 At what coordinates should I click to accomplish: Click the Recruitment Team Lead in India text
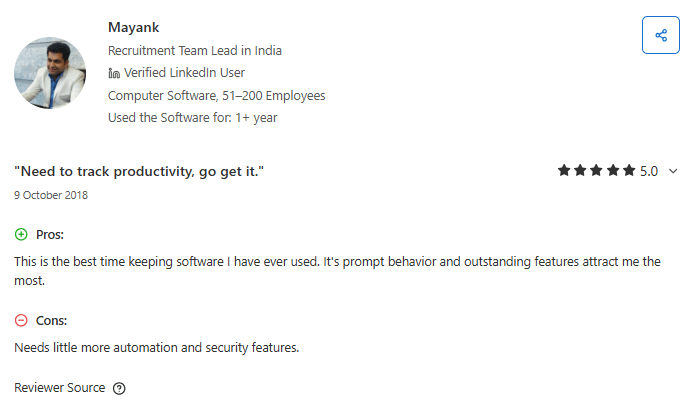point(194,50)
